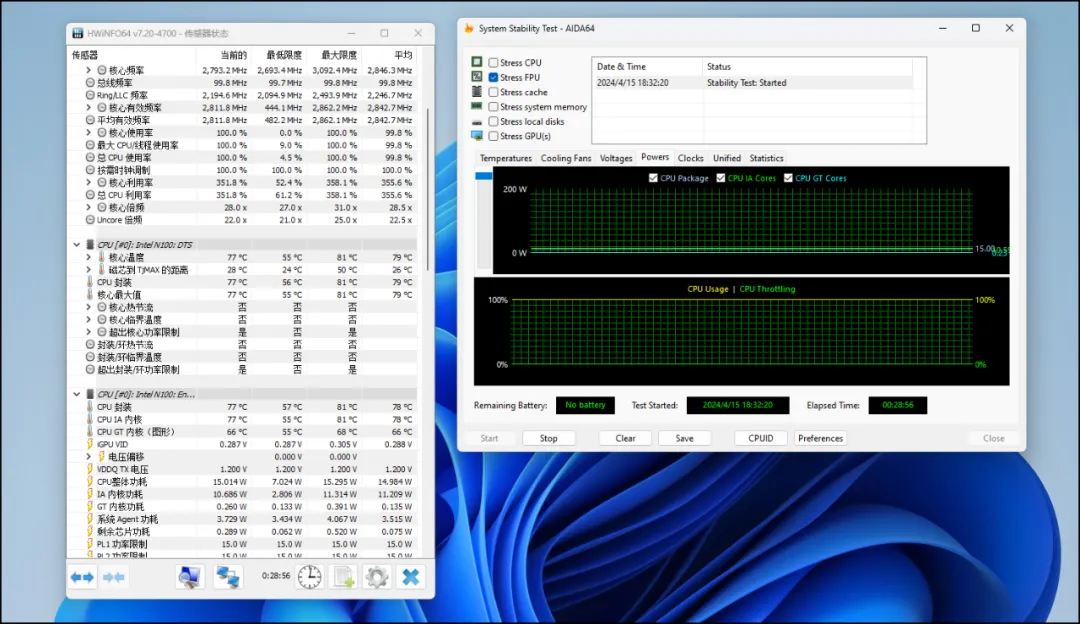The image size is (1080, 624).
Task: Open the HWiNFO summary monitor-with-magnifier icon
Action: [x=189, y=577]
